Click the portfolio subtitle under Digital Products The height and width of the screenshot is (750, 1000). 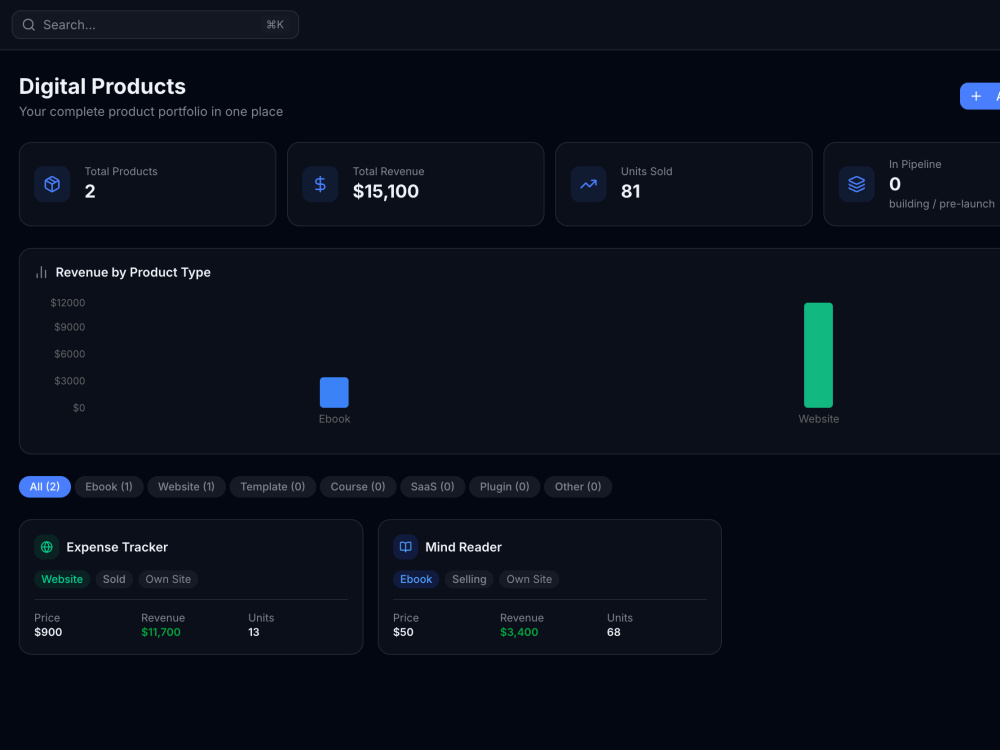point(151,112)
